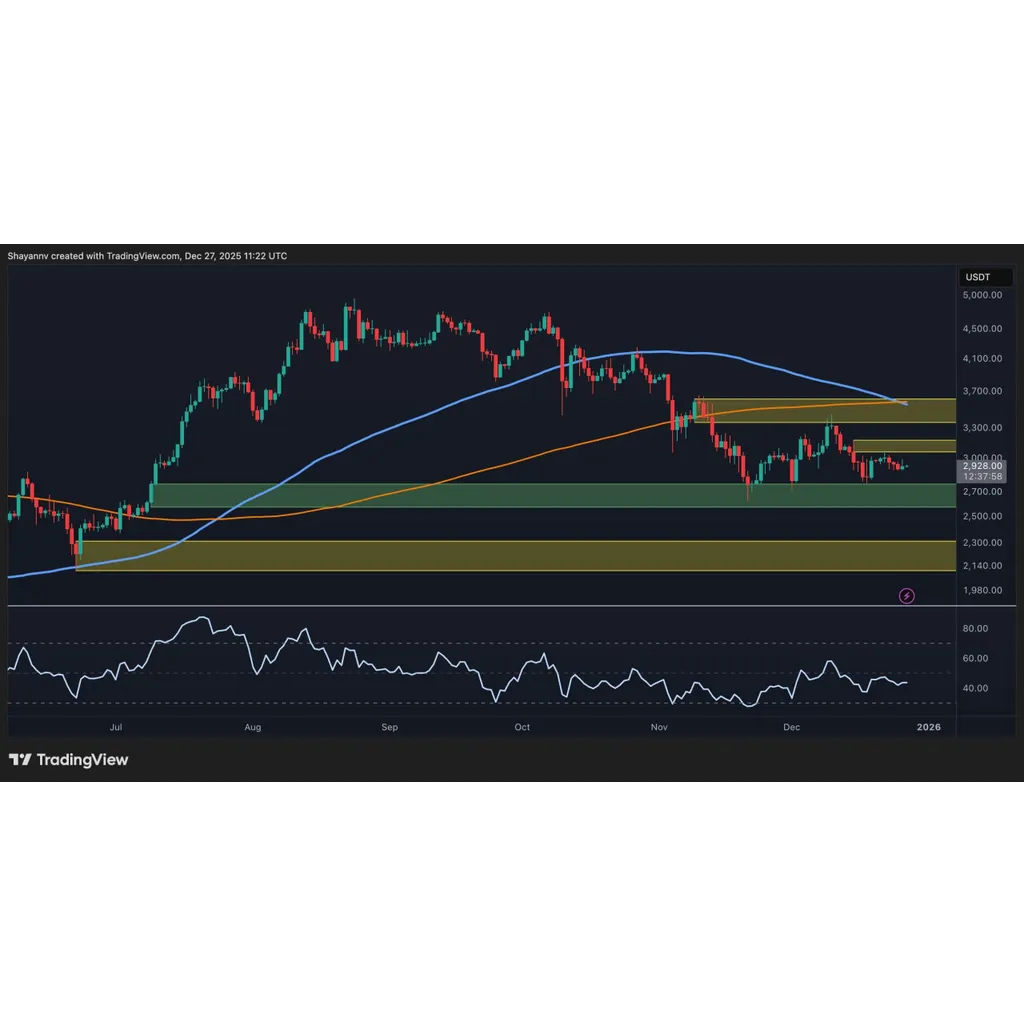Click the Sep time axis label
The height and width of the screenshot is (1024, 1024).
pos(389,727)
